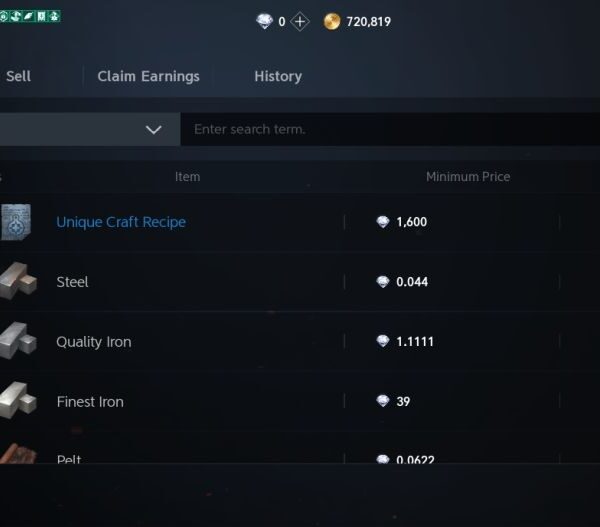The width and height of the screenshot is (600, 527).
Task: Sort by the Minimum Price column header
Action: pyautogui.click(x=468, y=177)
